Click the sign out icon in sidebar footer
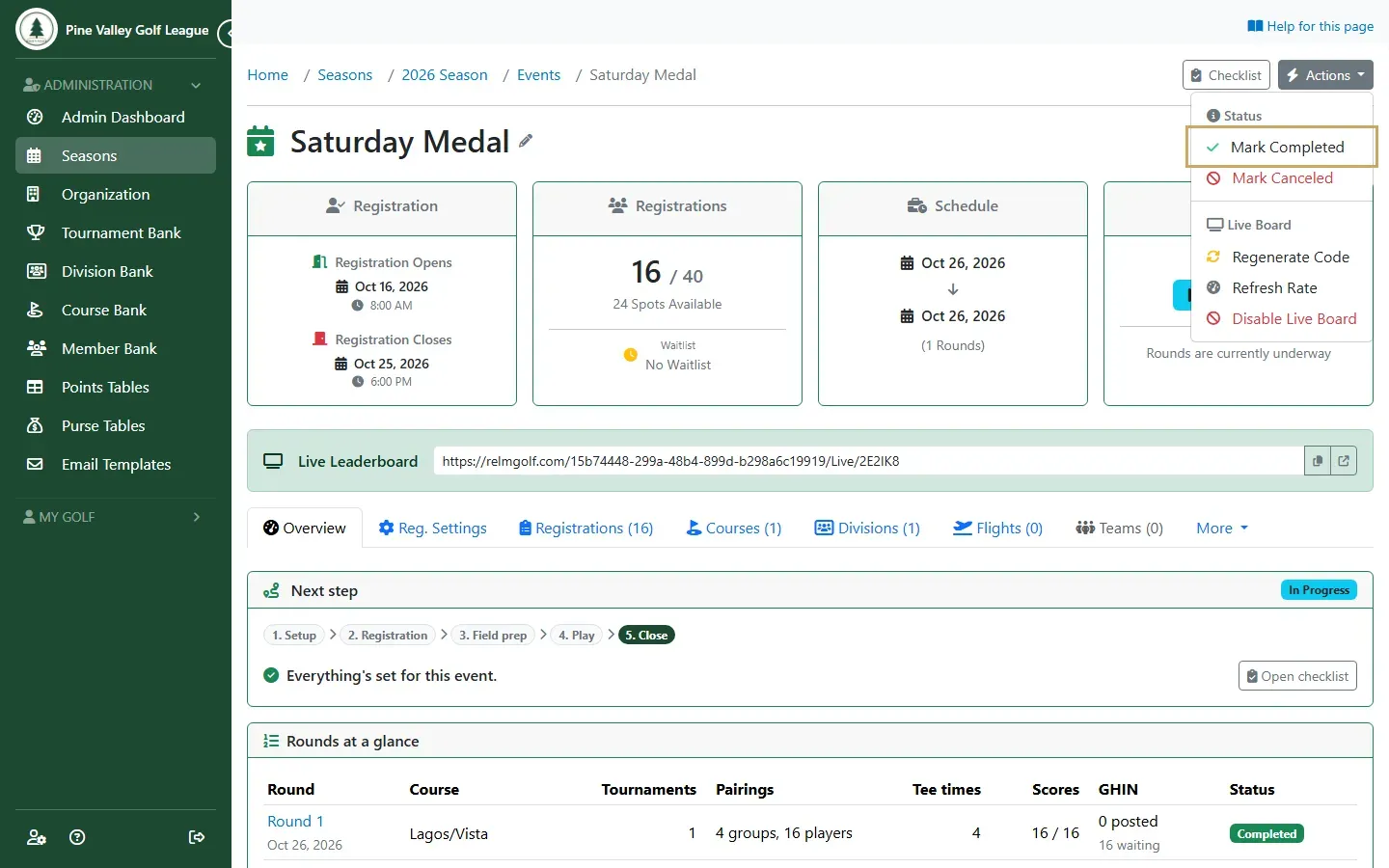The width and height of the screenshot is (1389, 868). pos(197,837)
